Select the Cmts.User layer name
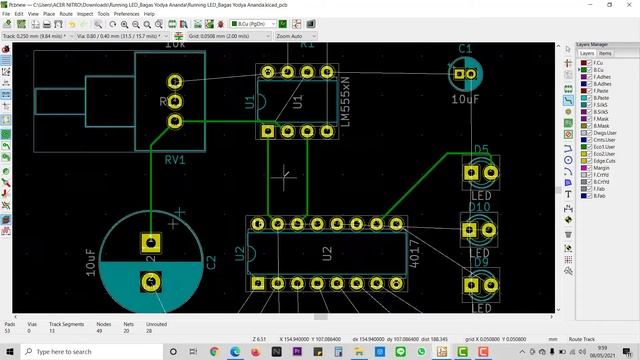 pyautogui.click(x=604, y=140)
